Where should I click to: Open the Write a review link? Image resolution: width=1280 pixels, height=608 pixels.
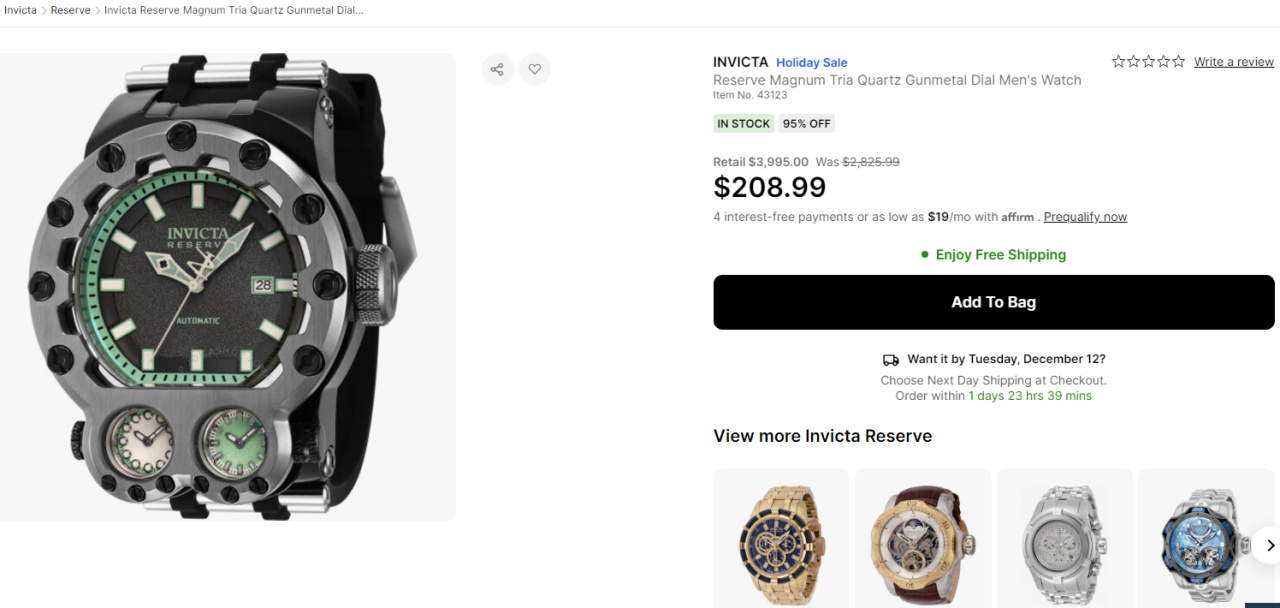[1234, 62]
